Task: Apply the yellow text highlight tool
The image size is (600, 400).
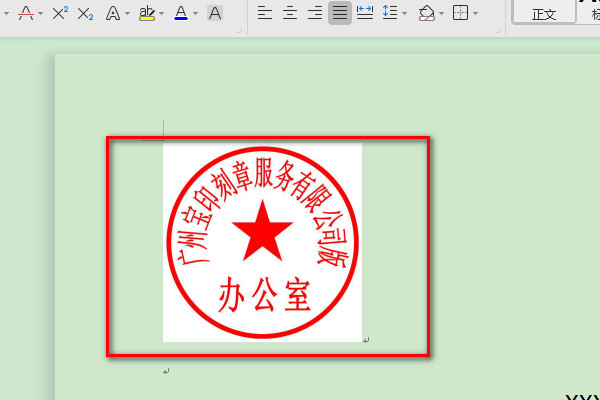Action: tap(147, 13)
